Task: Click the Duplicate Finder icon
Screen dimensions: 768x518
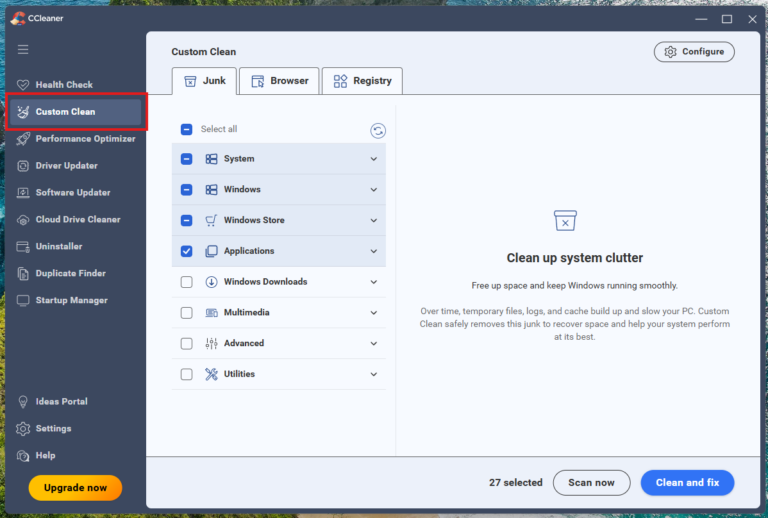Action: click(x=23, y=273)
